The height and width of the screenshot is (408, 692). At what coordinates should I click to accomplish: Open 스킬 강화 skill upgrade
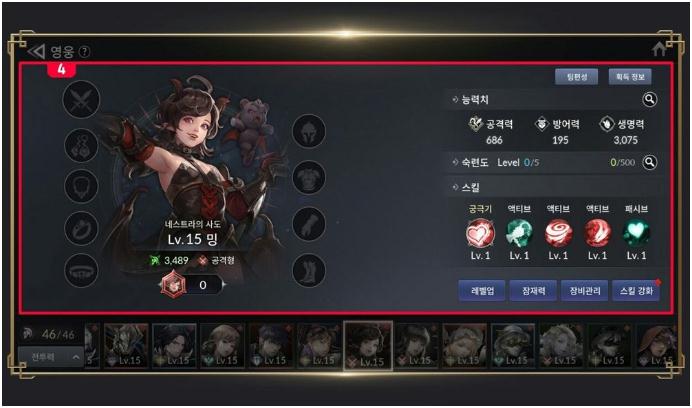636,291
